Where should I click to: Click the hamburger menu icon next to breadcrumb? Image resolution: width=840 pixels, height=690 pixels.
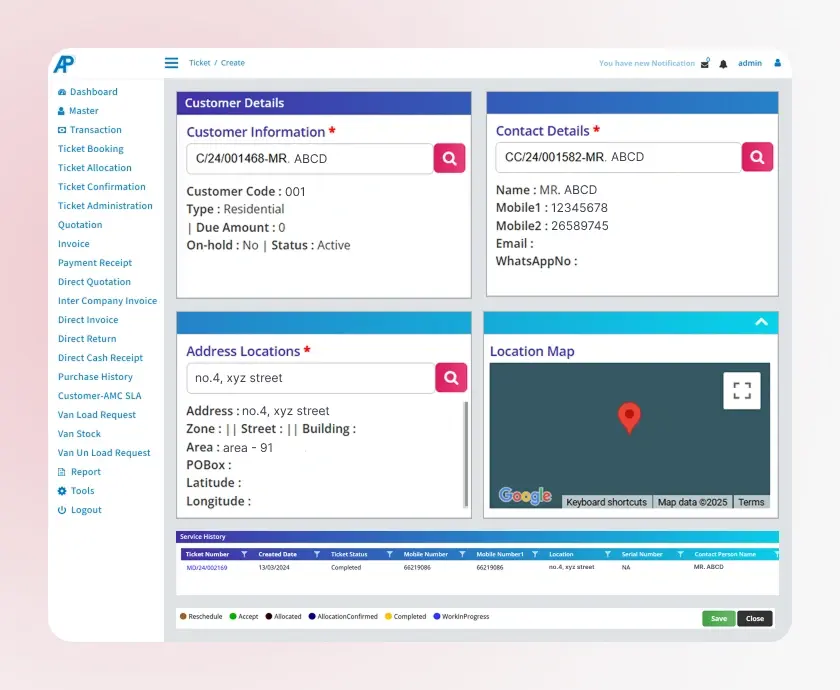click(170, 62)
